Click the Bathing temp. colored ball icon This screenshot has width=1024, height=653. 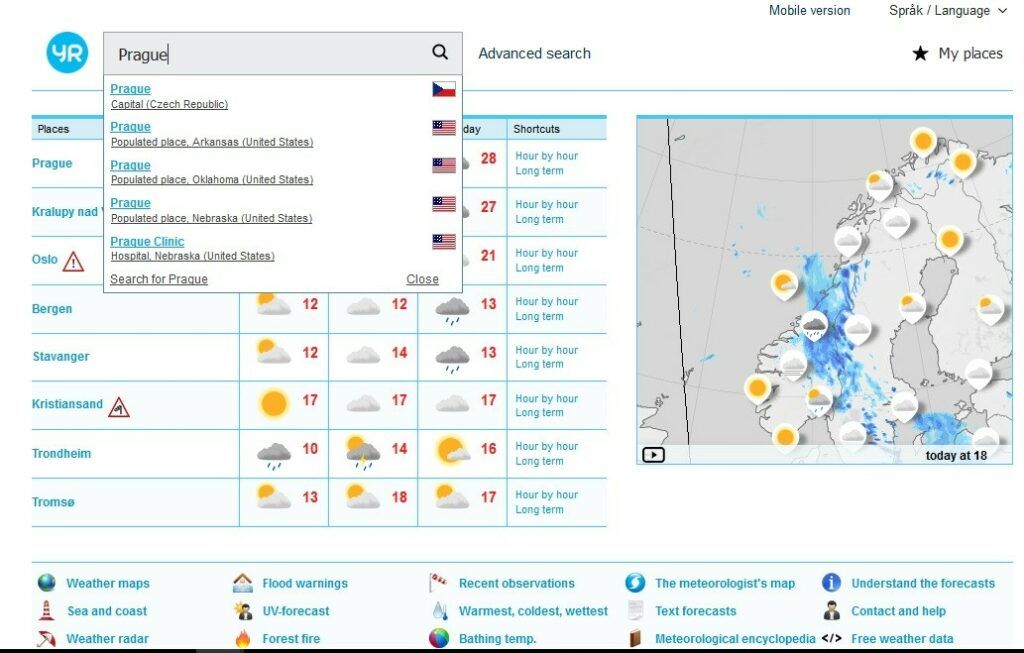[x=439, y=638]
